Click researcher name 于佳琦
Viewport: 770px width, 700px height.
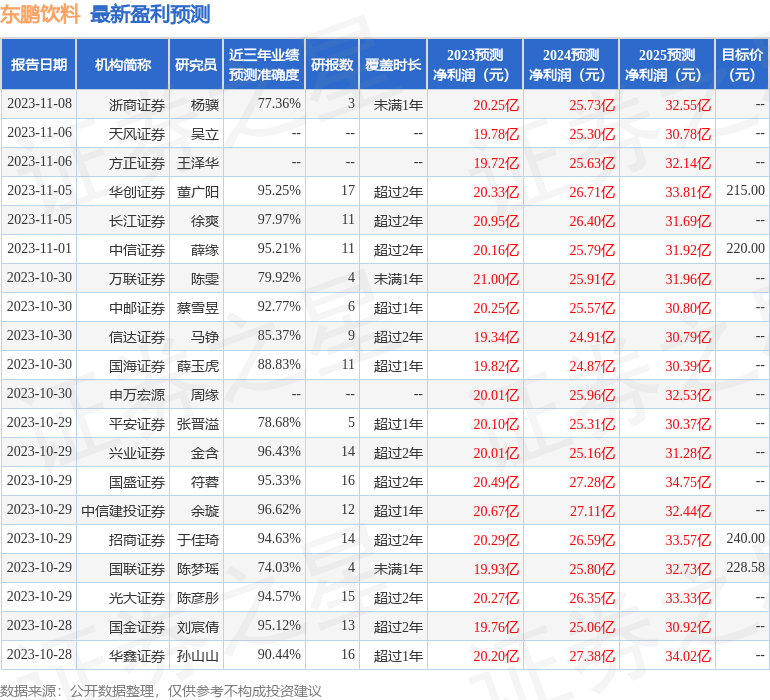click(198, 539)
